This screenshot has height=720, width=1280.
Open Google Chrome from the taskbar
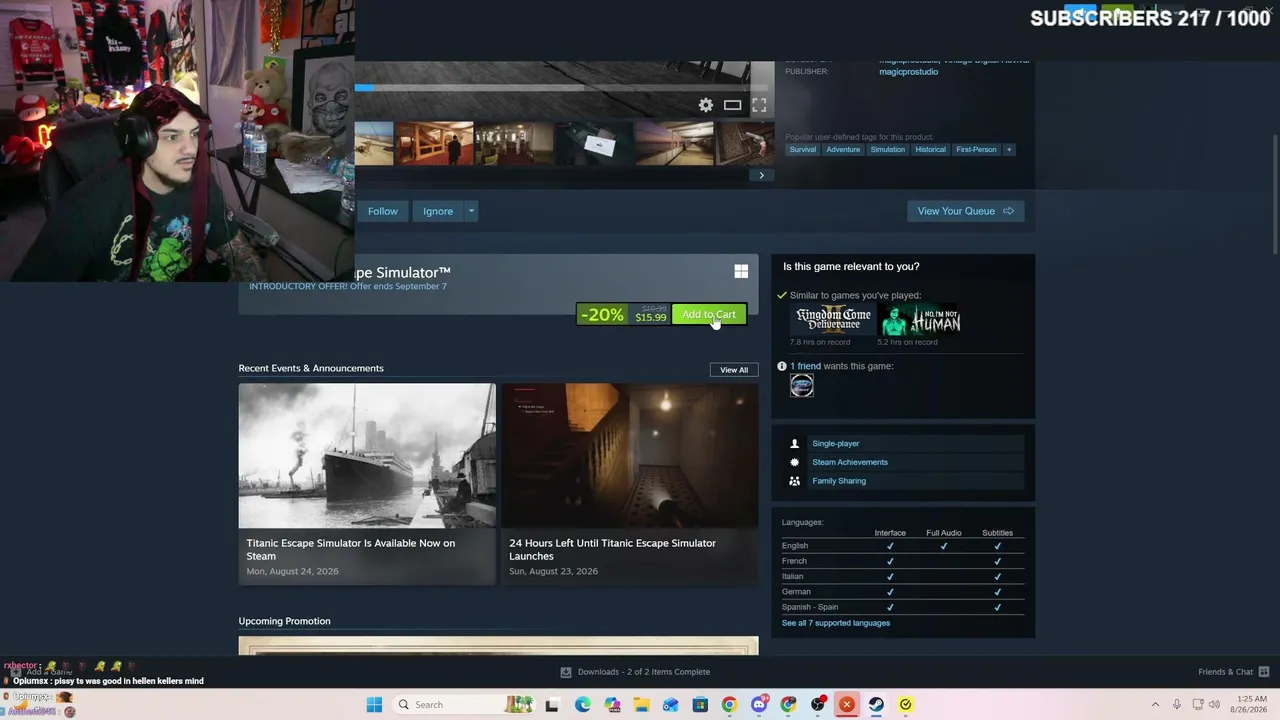click(729, 705)
